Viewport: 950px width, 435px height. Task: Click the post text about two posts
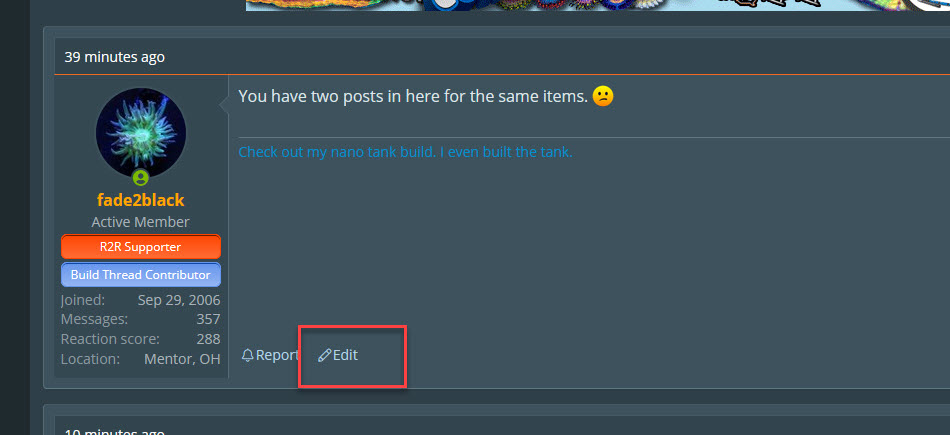tap(413, 96)
